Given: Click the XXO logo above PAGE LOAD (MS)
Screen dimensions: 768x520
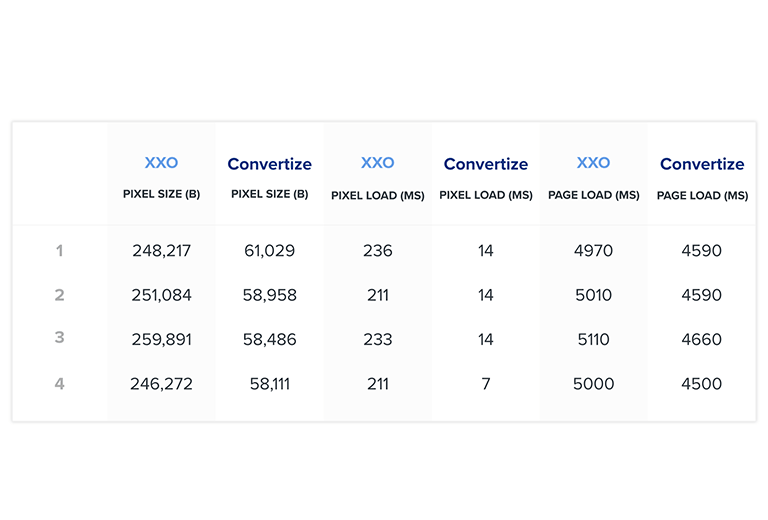Looking at the screenshot, I should coord(593,163).
